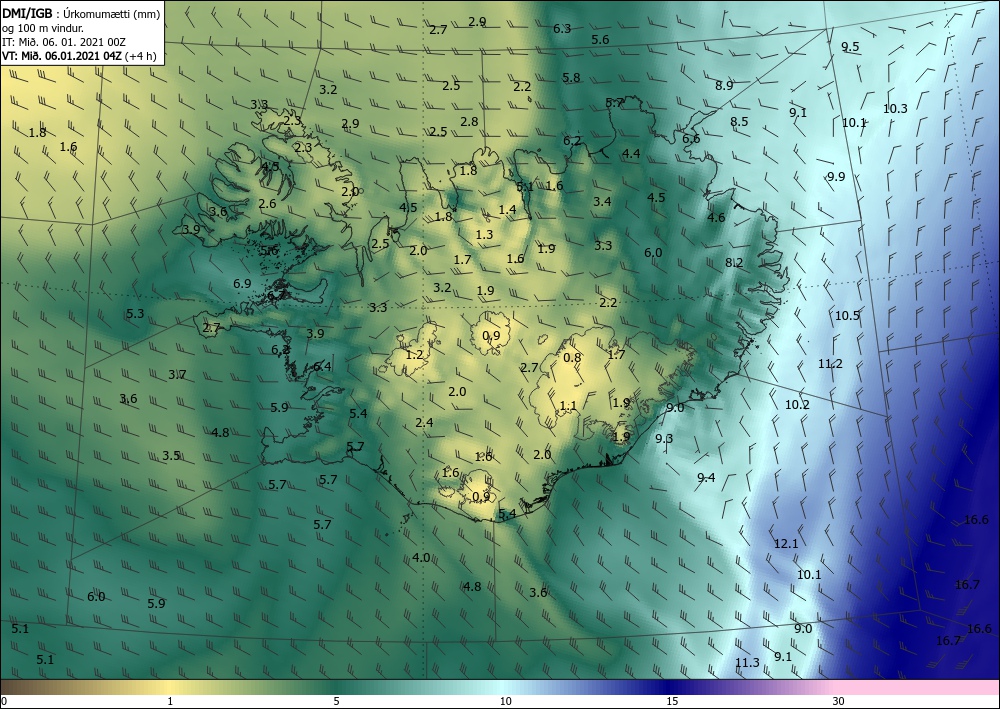Viewport: 1000px width, 709px height.
Task: Click the 1.3 value label
Action: (484, 234)
